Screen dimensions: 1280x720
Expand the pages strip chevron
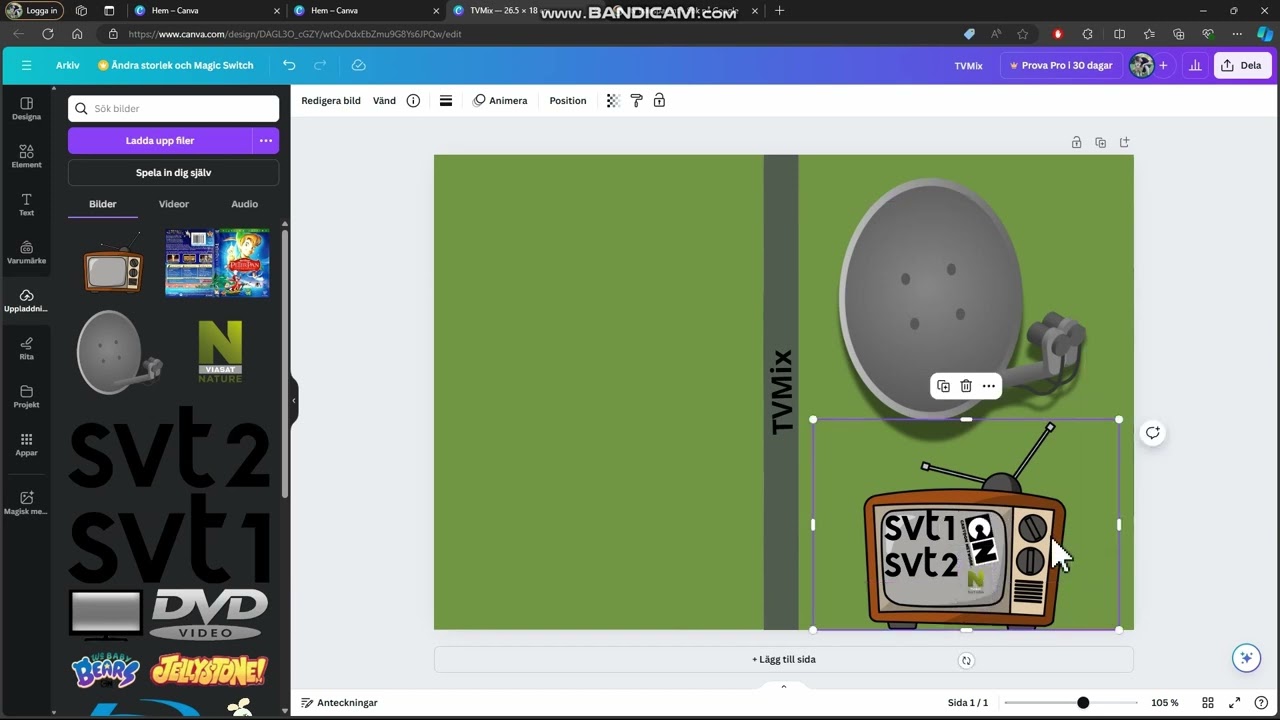point(784,686)
